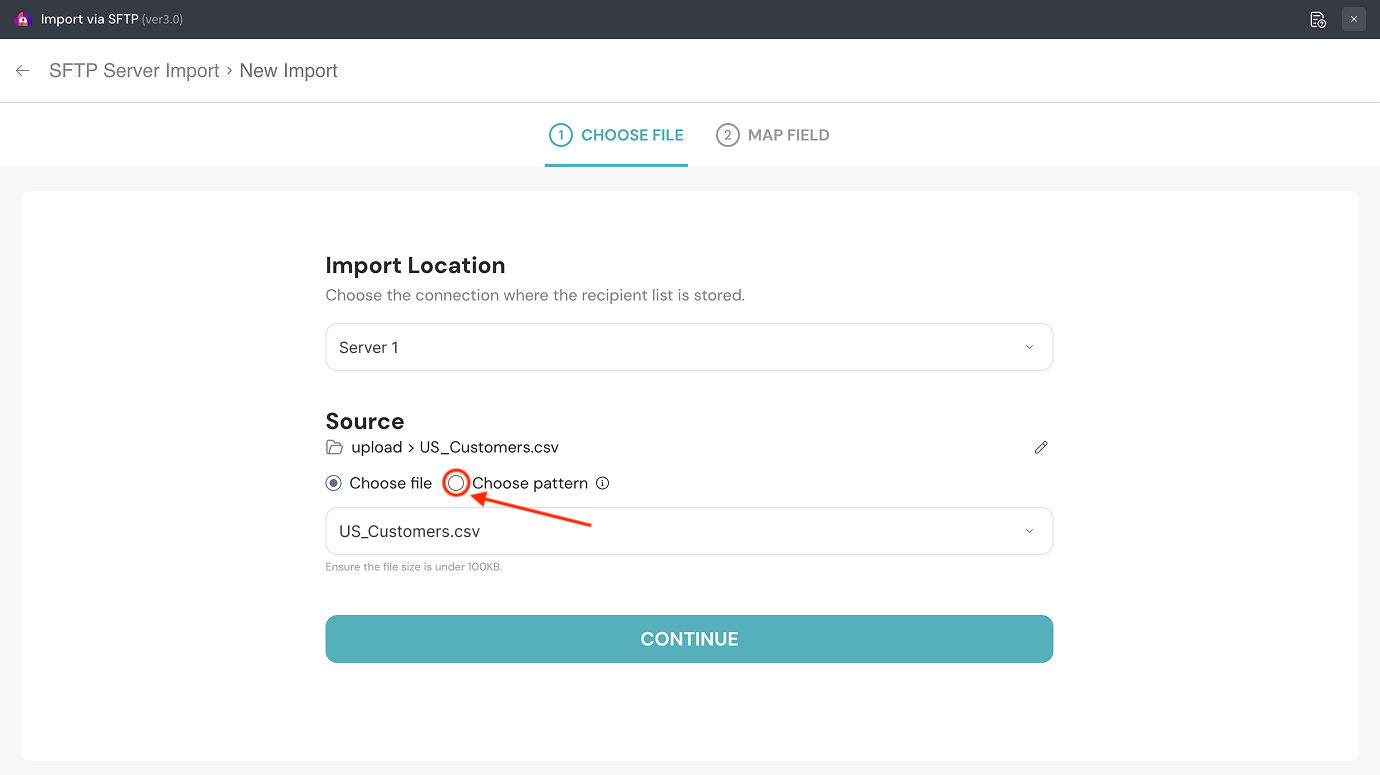Click the info icon next to Choose pattern
The height and width of the screenshot is (775, 1380).
(603, 483)
